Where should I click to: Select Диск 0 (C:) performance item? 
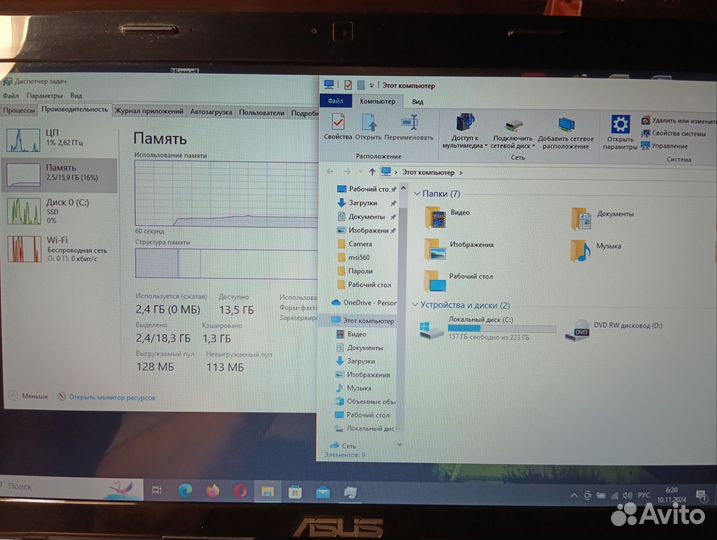point(59,211)
